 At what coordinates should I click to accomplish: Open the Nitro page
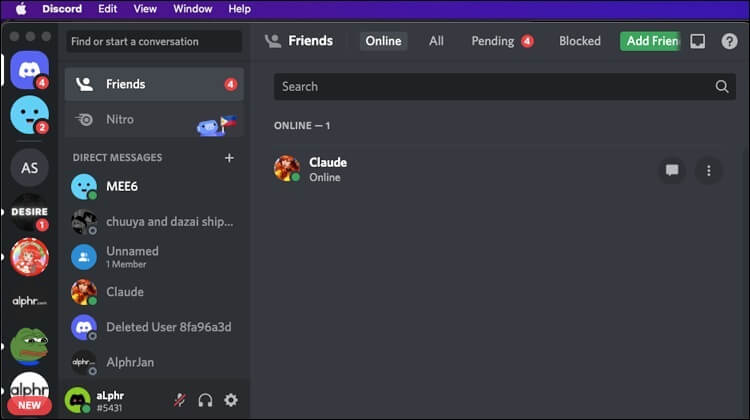pyautogui.click(x=154, y=120)
